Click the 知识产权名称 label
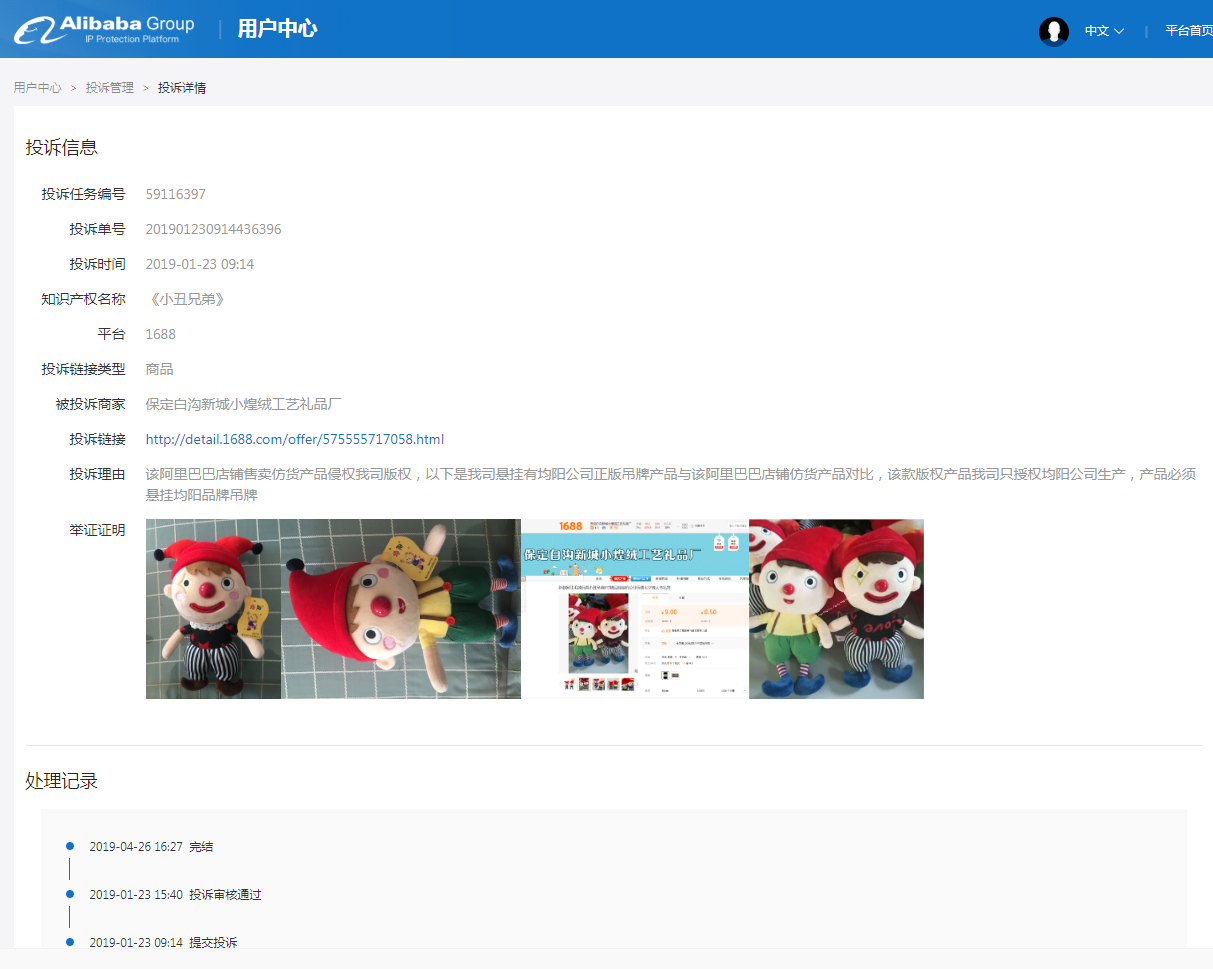The image size is (1213, 969). (83, 299)
